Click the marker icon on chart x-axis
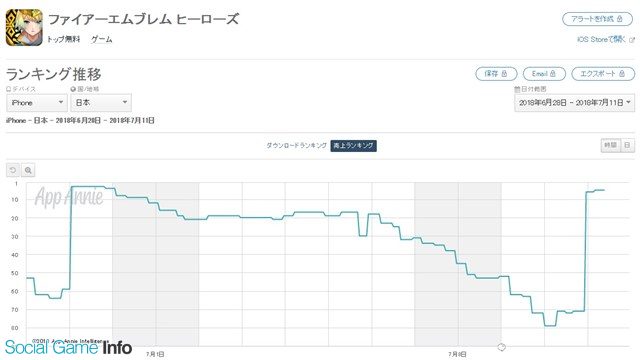Screen dimensions: 640x360 502,347
